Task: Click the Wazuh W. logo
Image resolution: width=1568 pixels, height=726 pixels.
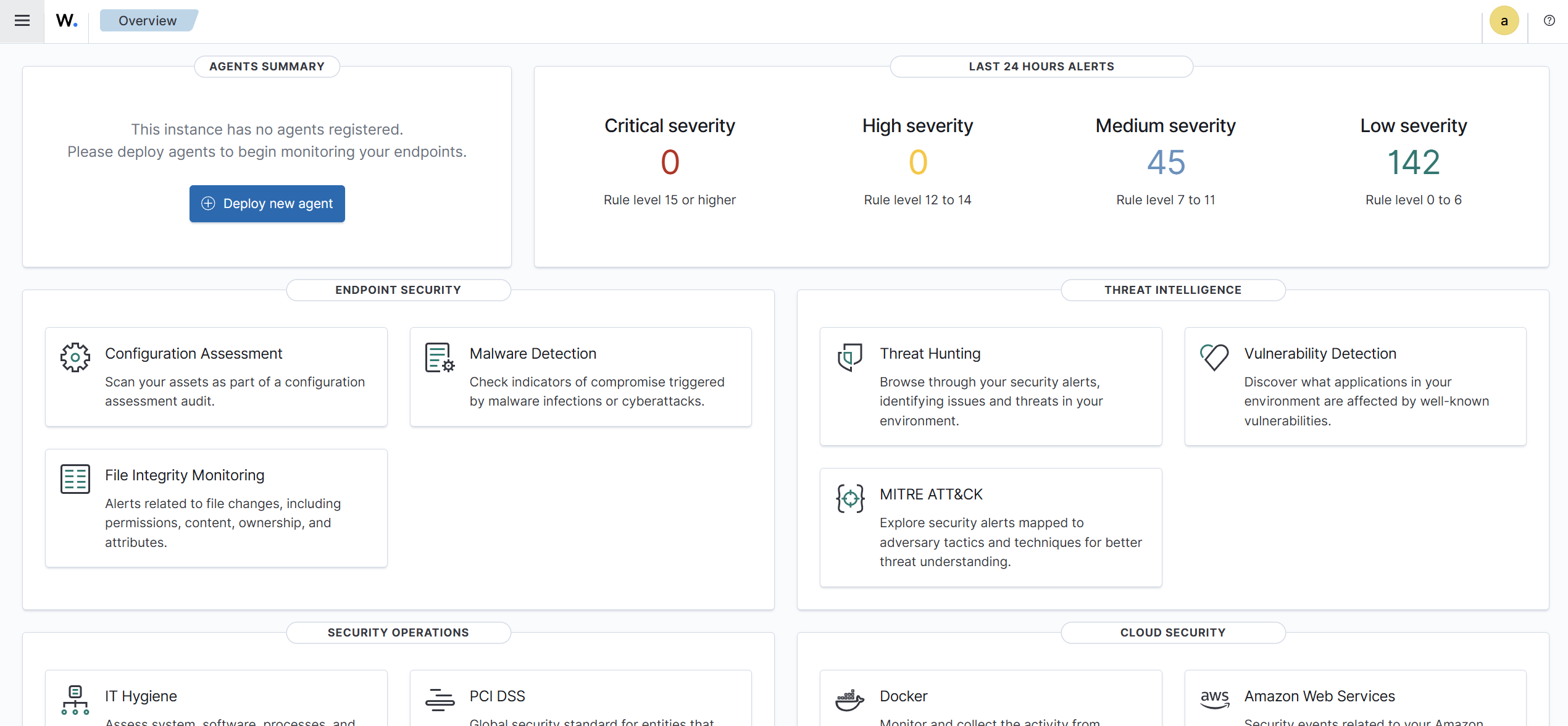Action: click(x=66, y=21)
